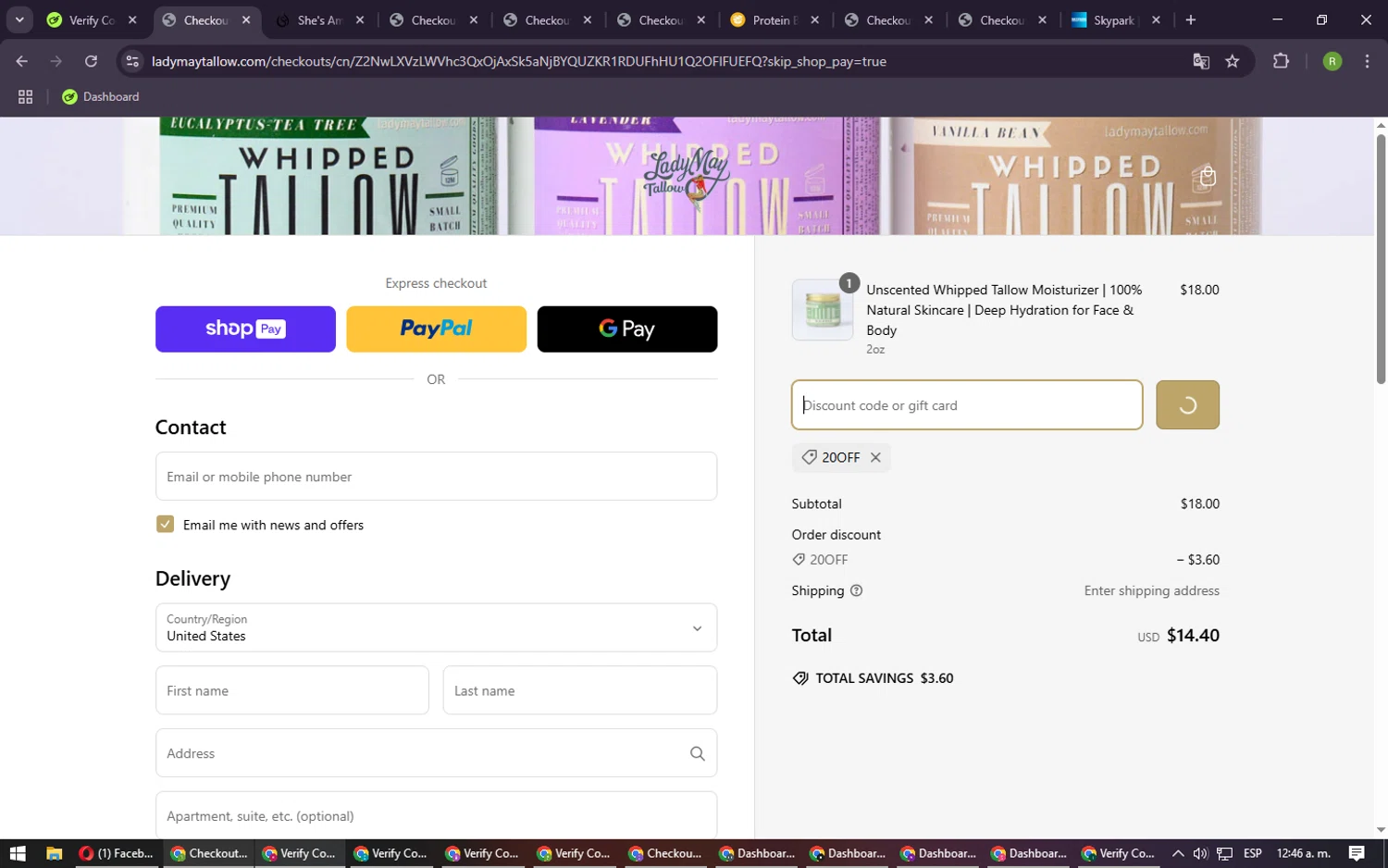Switch to the Verify Co browser tab
Screen dimensions: 1388x868
tap(91, 19)
